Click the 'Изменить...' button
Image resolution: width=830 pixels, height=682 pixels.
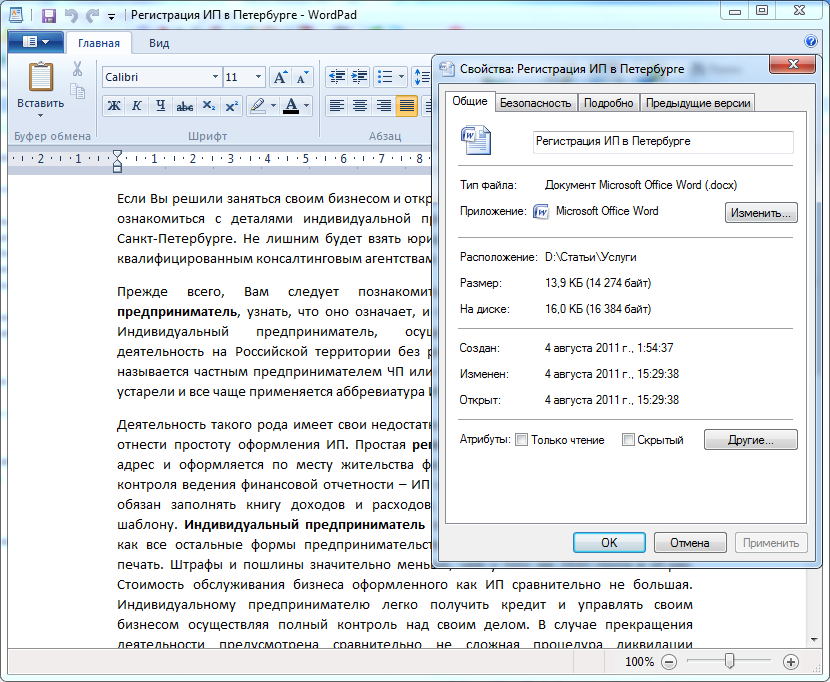tap(760, 213)
